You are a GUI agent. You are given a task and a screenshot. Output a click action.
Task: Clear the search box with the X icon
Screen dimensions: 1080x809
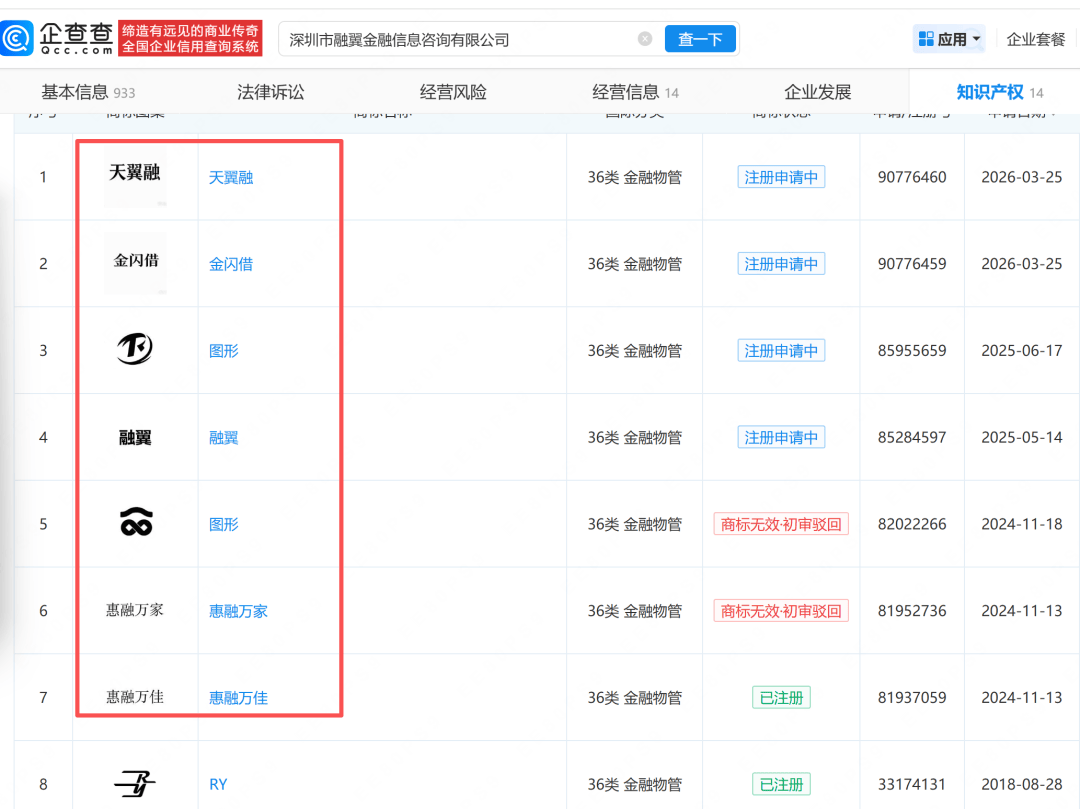click(645, 39)
